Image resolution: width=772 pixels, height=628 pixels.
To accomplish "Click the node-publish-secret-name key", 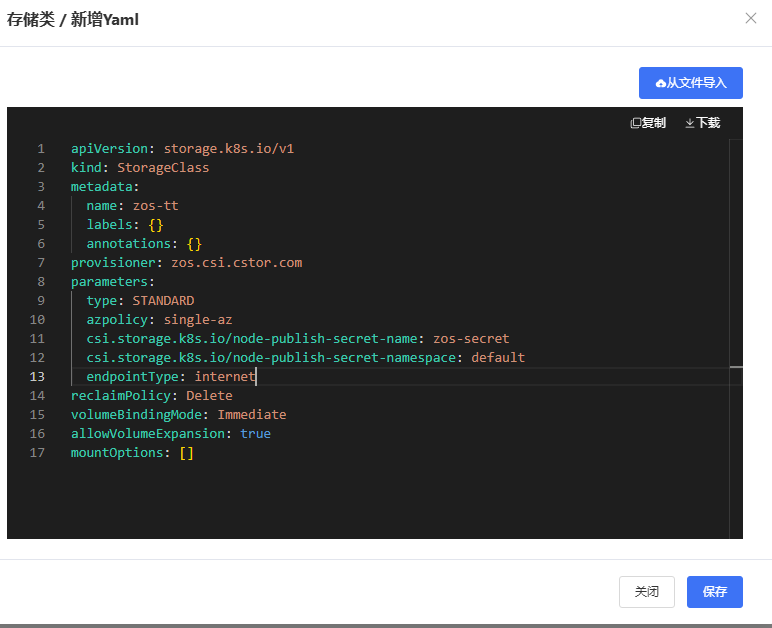I will pyautogui.click(x=252, y=339).
